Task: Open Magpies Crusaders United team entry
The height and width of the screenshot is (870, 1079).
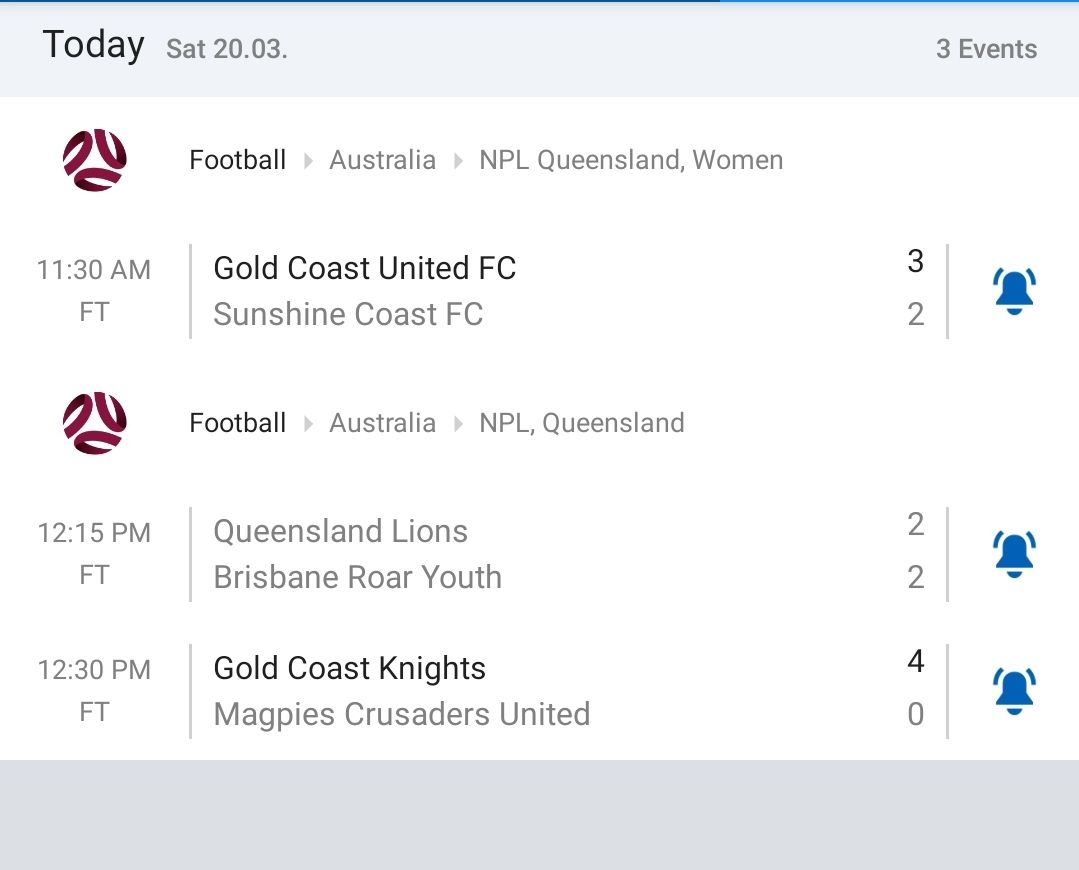Action: 402,714
